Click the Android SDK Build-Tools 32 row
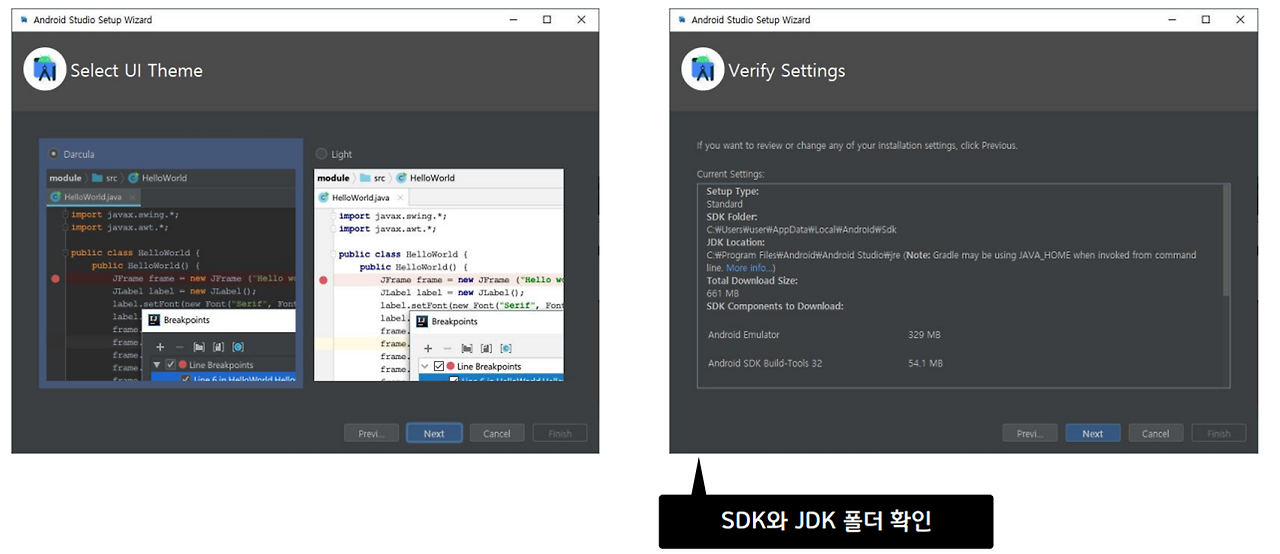1280x554 pixels. pos(826,363)
